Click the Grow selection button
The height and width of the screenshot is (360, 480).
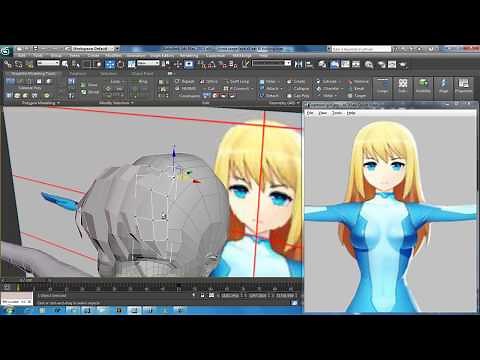tap(89, 85)
